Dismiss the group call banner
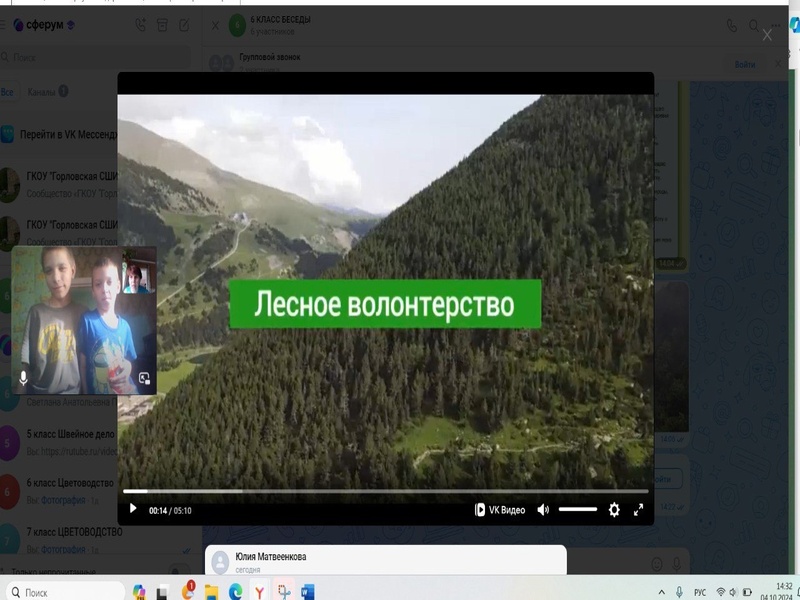 (x=778, y=64)
